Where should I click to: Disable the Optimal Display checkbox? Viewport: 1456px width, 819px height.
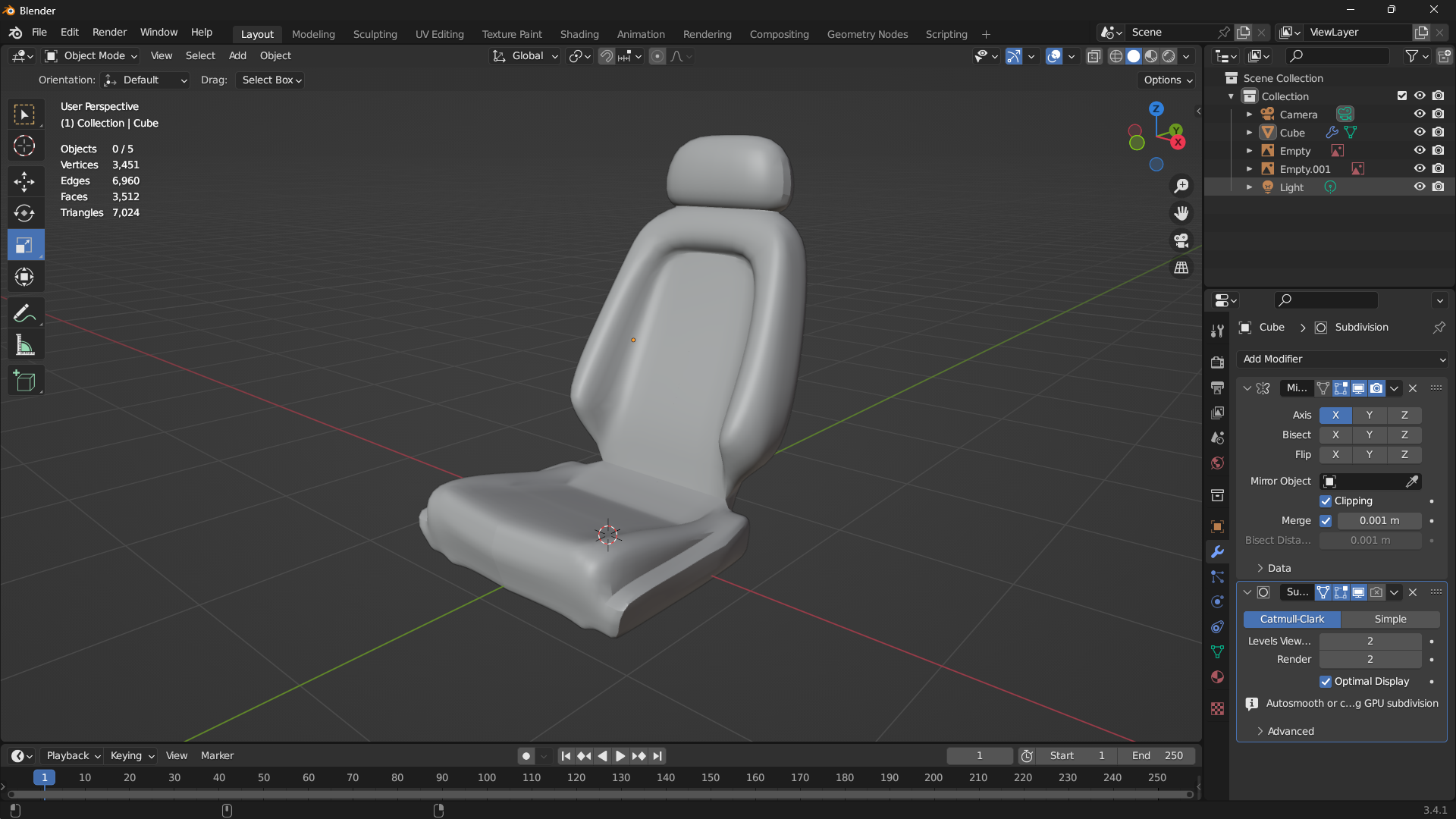(1326, 682)
